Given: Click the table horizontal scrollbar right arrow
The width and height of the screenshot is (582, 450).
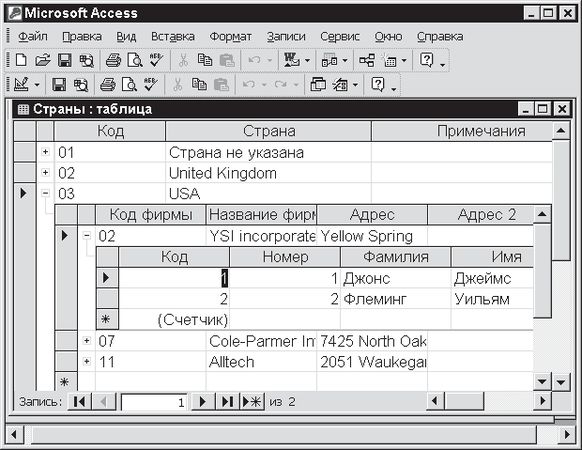Looking at the screenshot, I should (x=542, y=401).
